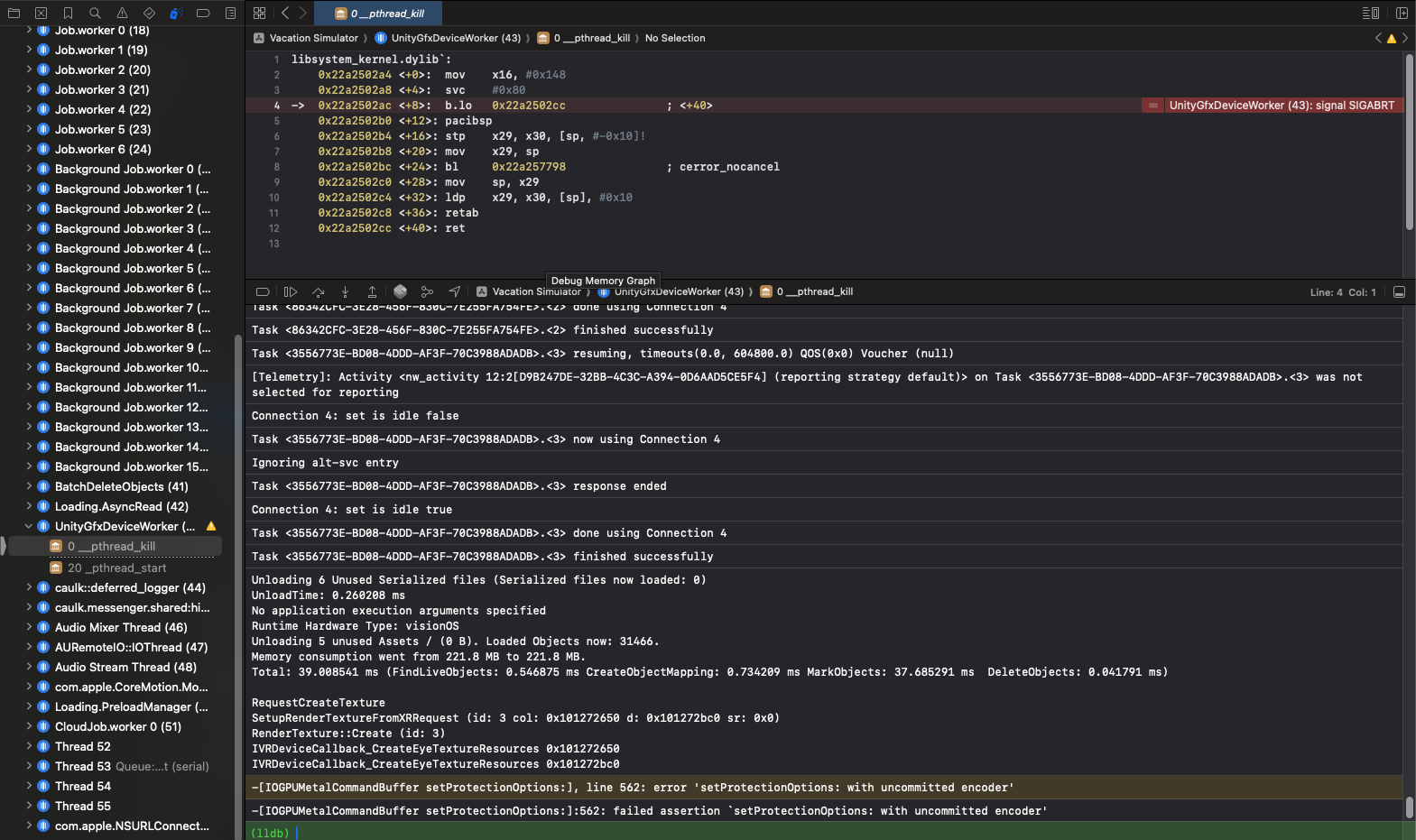1416x840 pixels.
Task: Open the Breakpoint navigator icon
Action: pos(203,14)
